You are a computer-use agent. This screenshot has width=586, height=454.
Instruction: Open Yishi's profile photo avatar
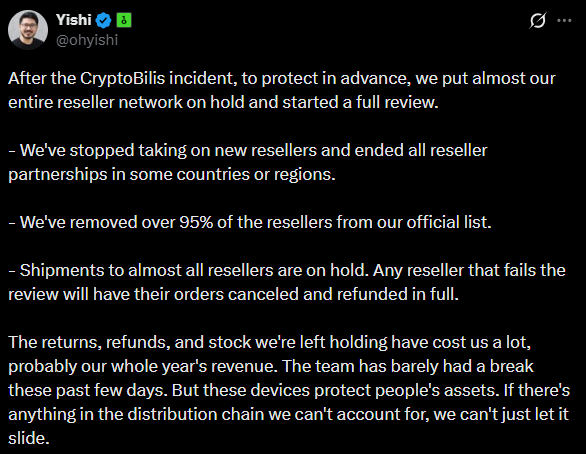pyautogui.click(x=28, y=30)
